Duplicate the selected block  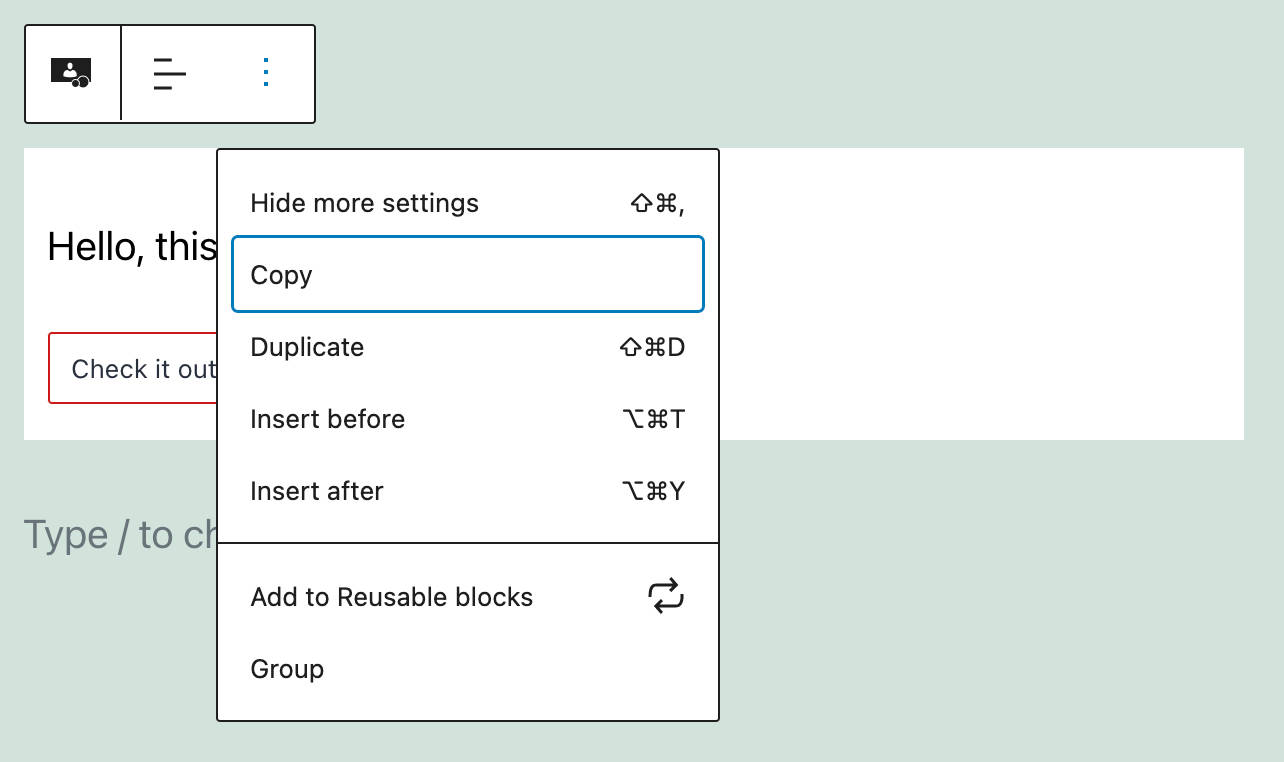(x=307, y=347)
